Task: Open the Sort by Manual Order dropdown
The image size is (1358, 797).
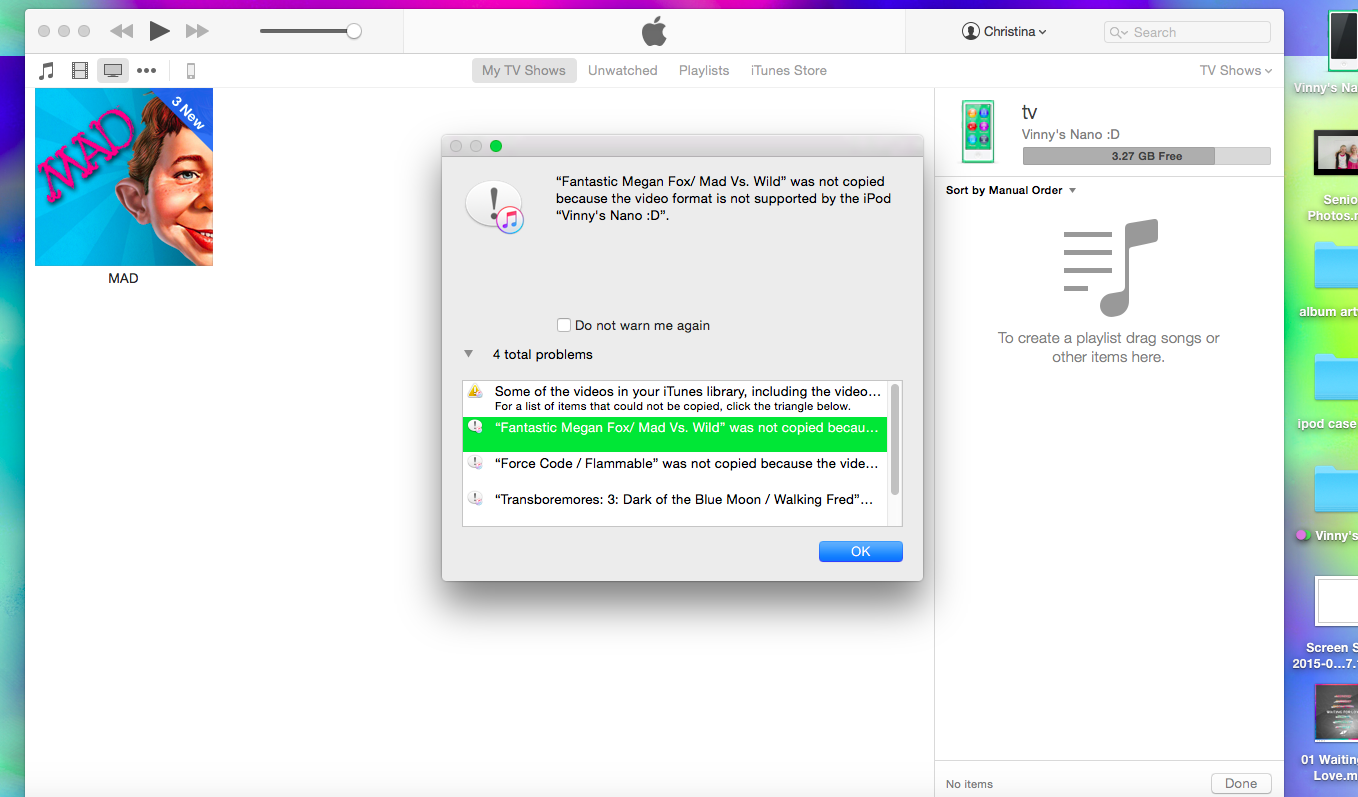Action: coord(1011,190)
